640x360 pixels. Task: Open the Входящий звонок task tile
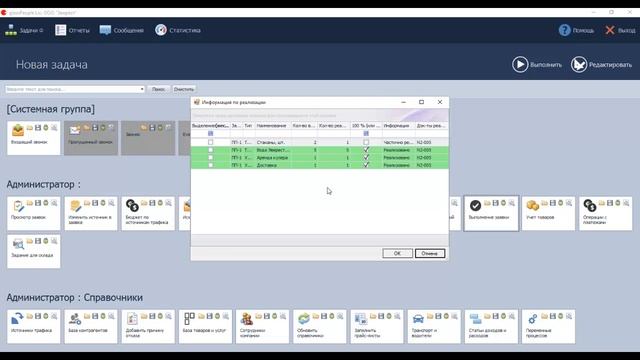click(33, 138)
